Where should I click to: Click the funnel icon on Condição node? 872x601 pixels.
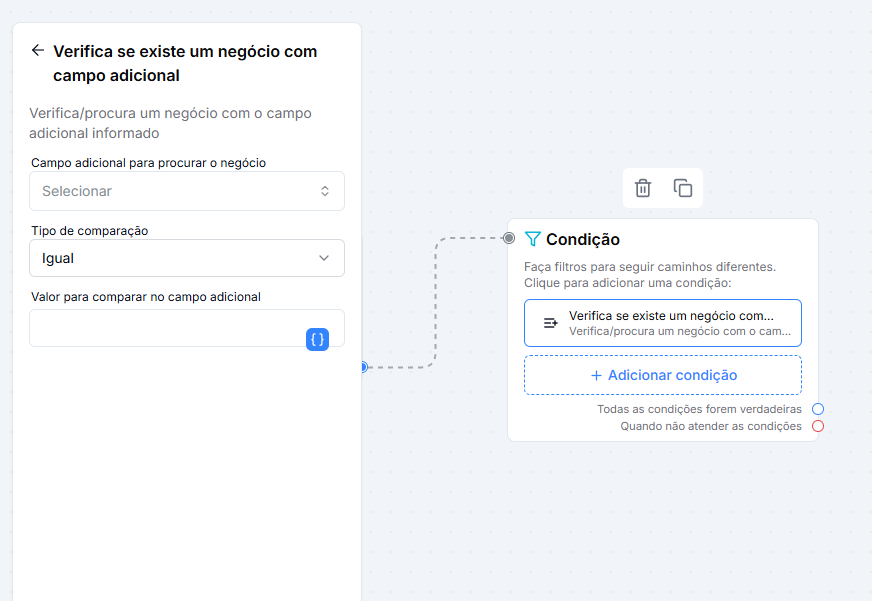532,239
